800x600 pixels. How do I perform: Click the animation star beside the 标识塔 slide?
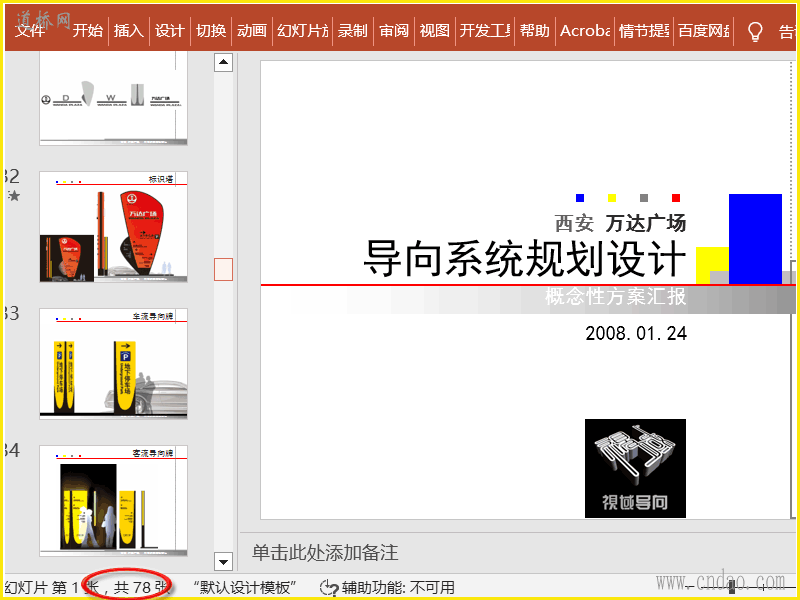(x=14, y=195)
